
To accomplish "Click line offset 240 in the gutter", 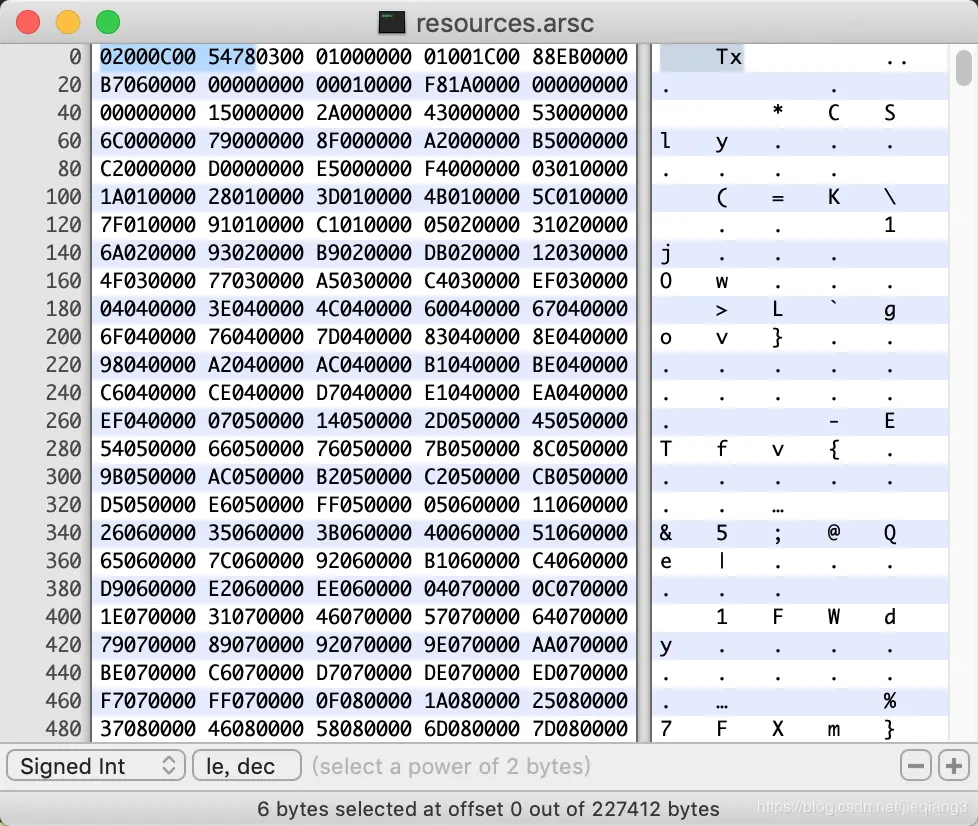I will 64,393.
